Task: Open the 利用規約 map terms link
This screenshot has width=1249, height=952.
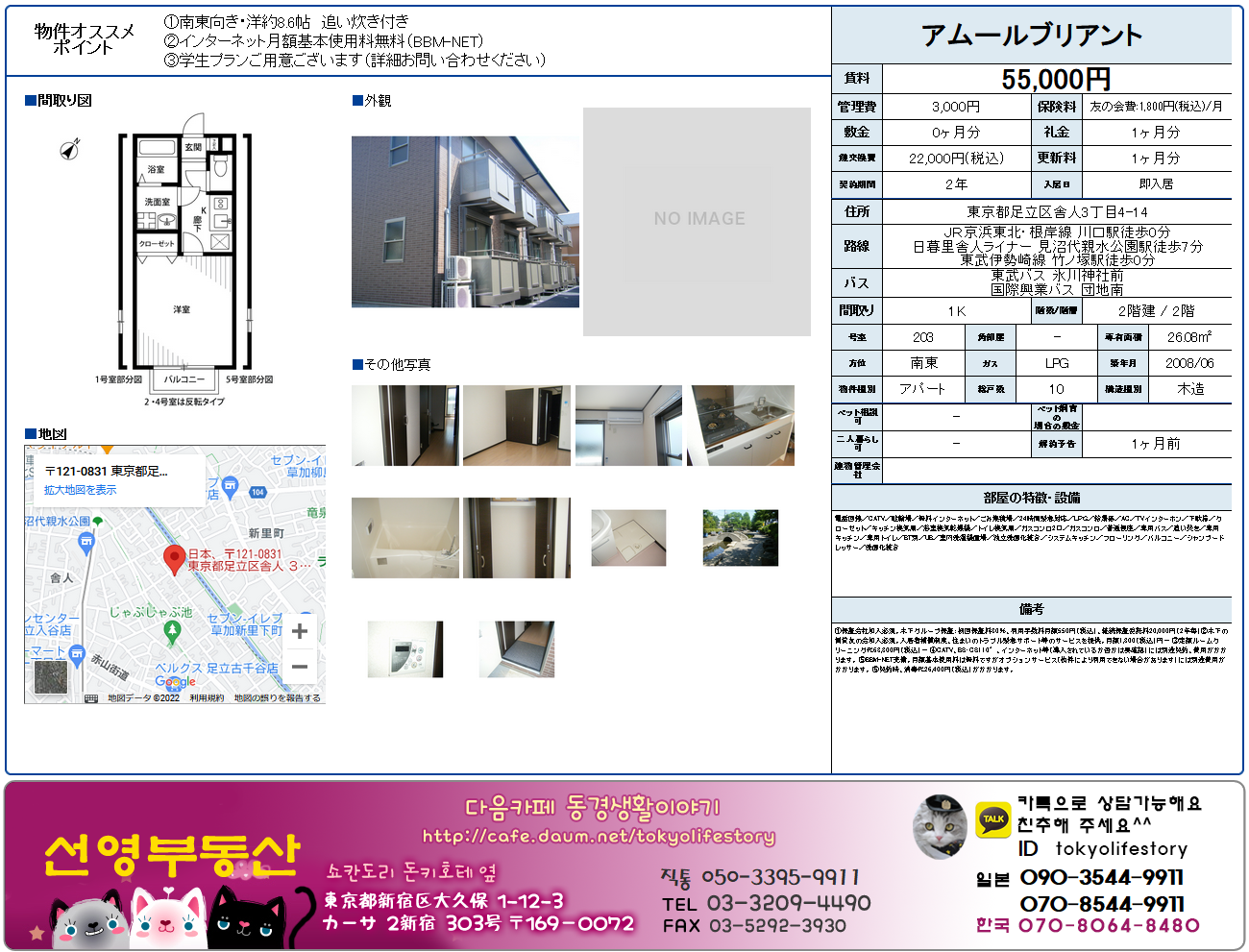Action: [207, 698]
